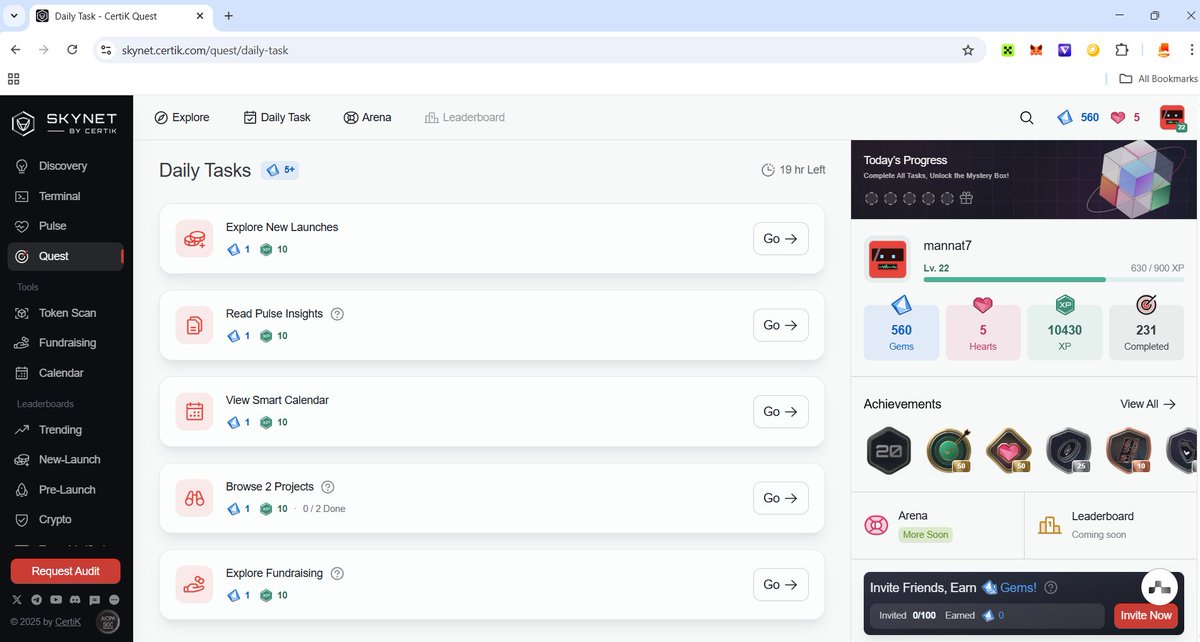
Task: Click the help icon next to Read Pulse Insights
Action: tap(337, 314)
